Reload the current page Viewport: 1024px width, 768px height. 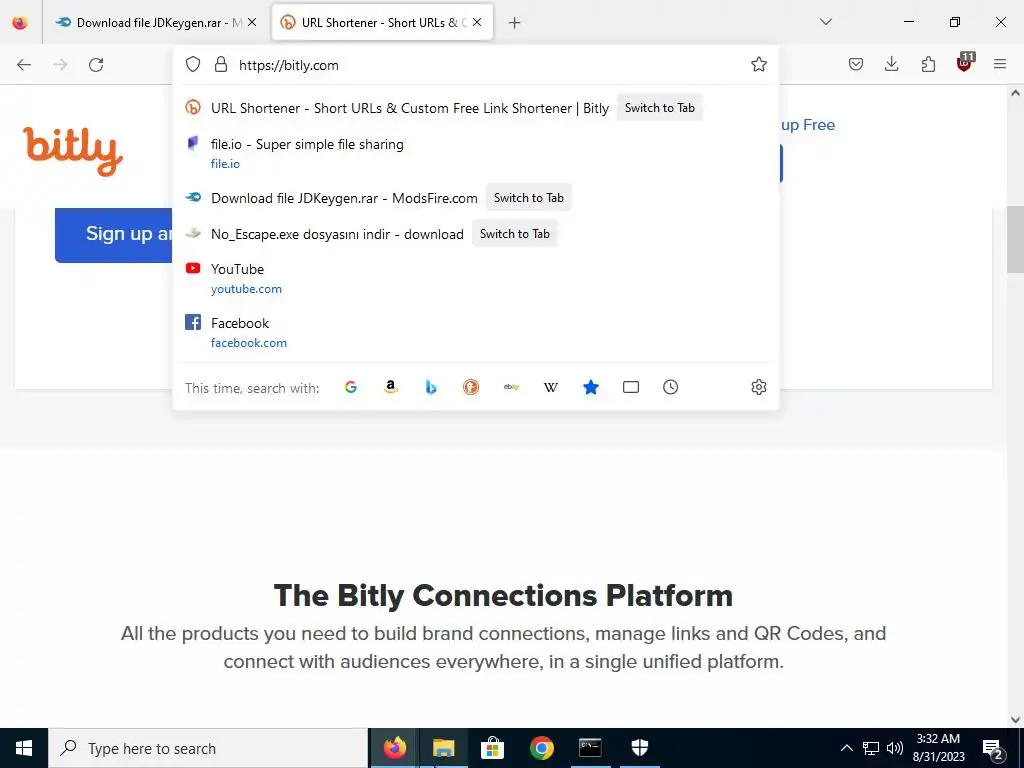tap(97, 65)
